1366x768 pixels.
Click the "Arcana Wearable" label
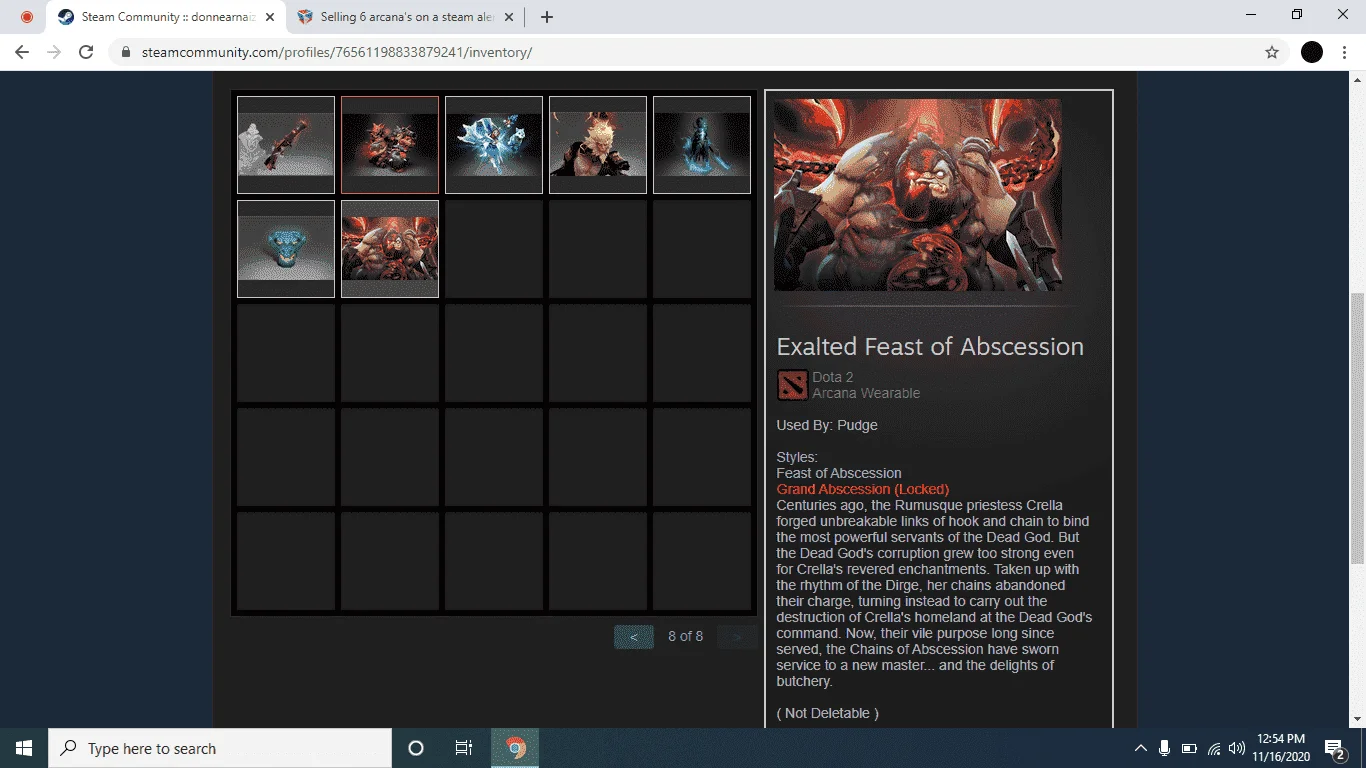866,393
